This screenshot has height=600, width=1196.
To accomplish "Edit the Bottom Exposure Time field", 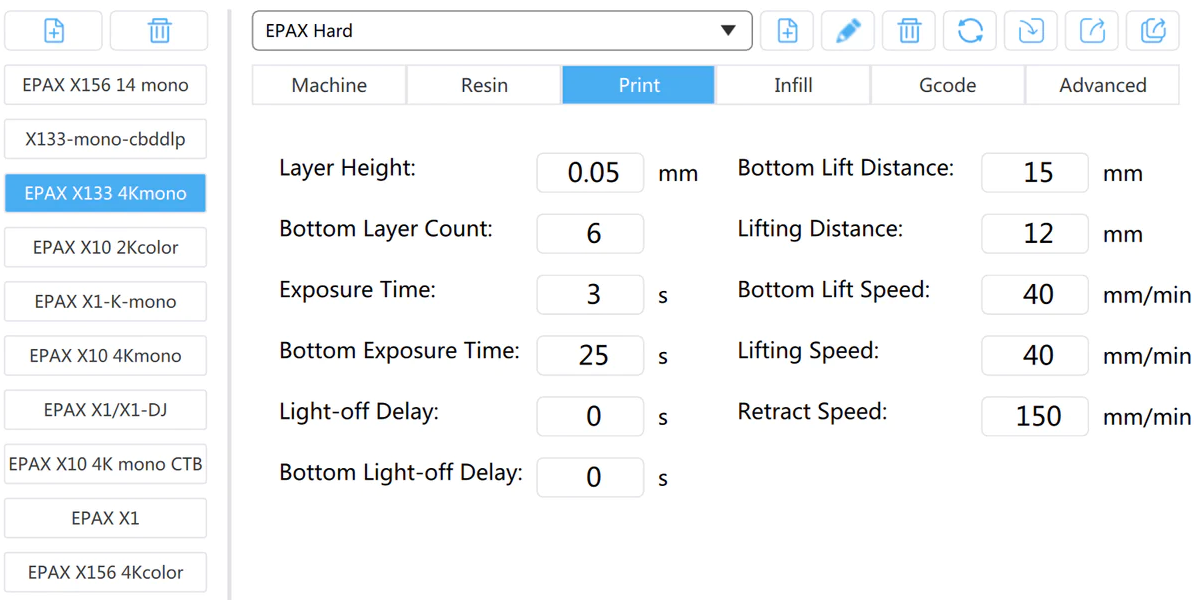I will tap(590, 356).
